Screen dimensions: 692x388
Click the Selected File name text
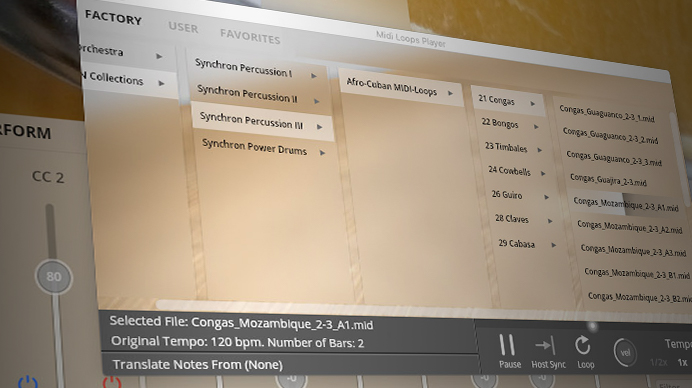(282, 324)
